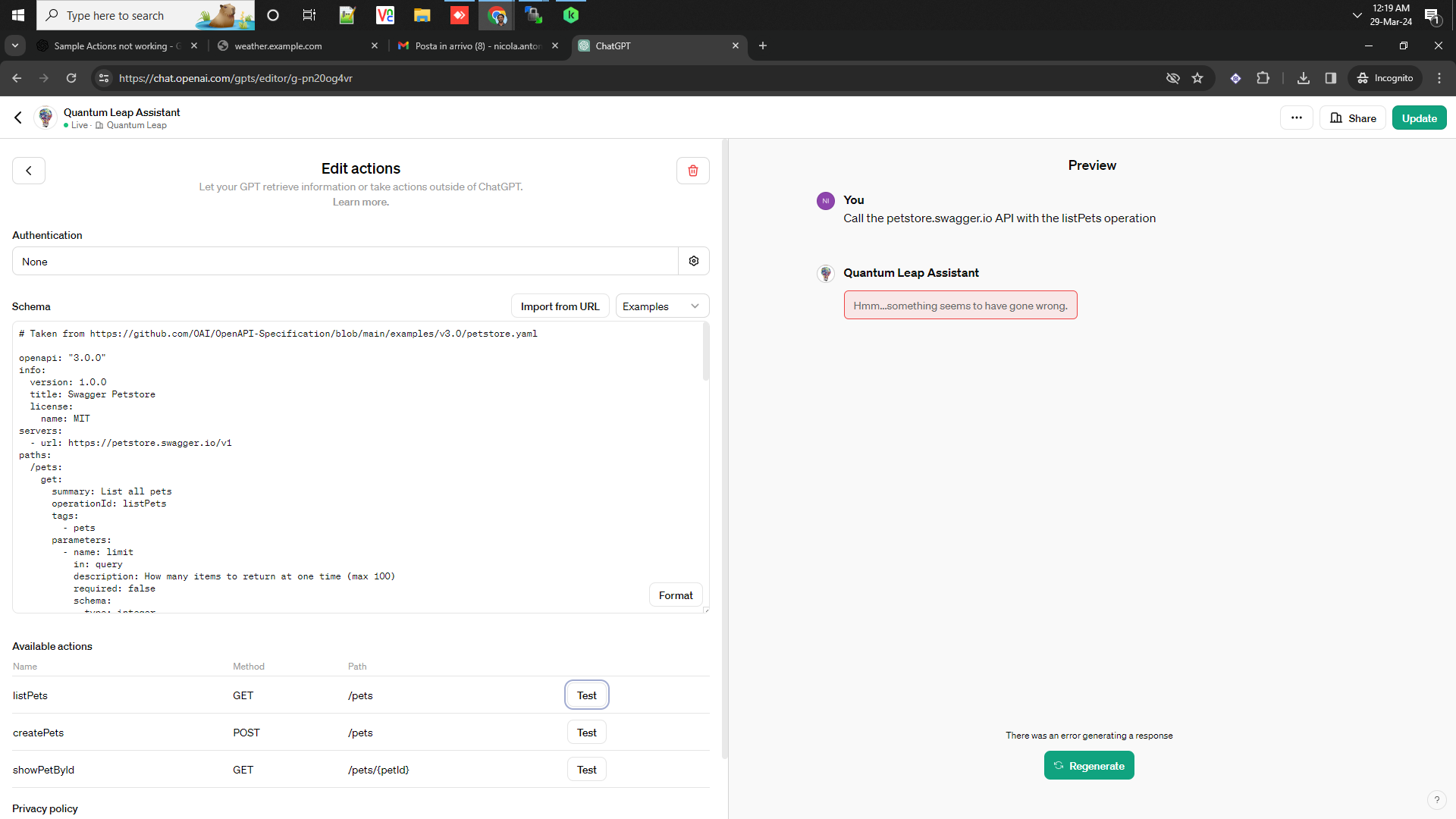Open AnyDesk from the taskbar

(x=459, y=15)
